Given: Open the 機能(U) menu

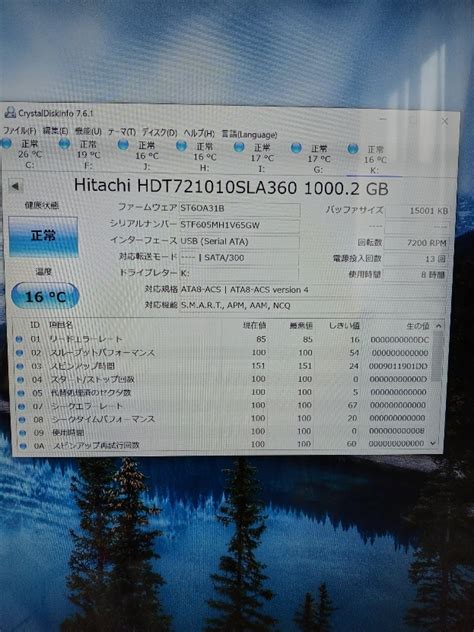Looking at the screenshot, I should click(x=88, y=131).
